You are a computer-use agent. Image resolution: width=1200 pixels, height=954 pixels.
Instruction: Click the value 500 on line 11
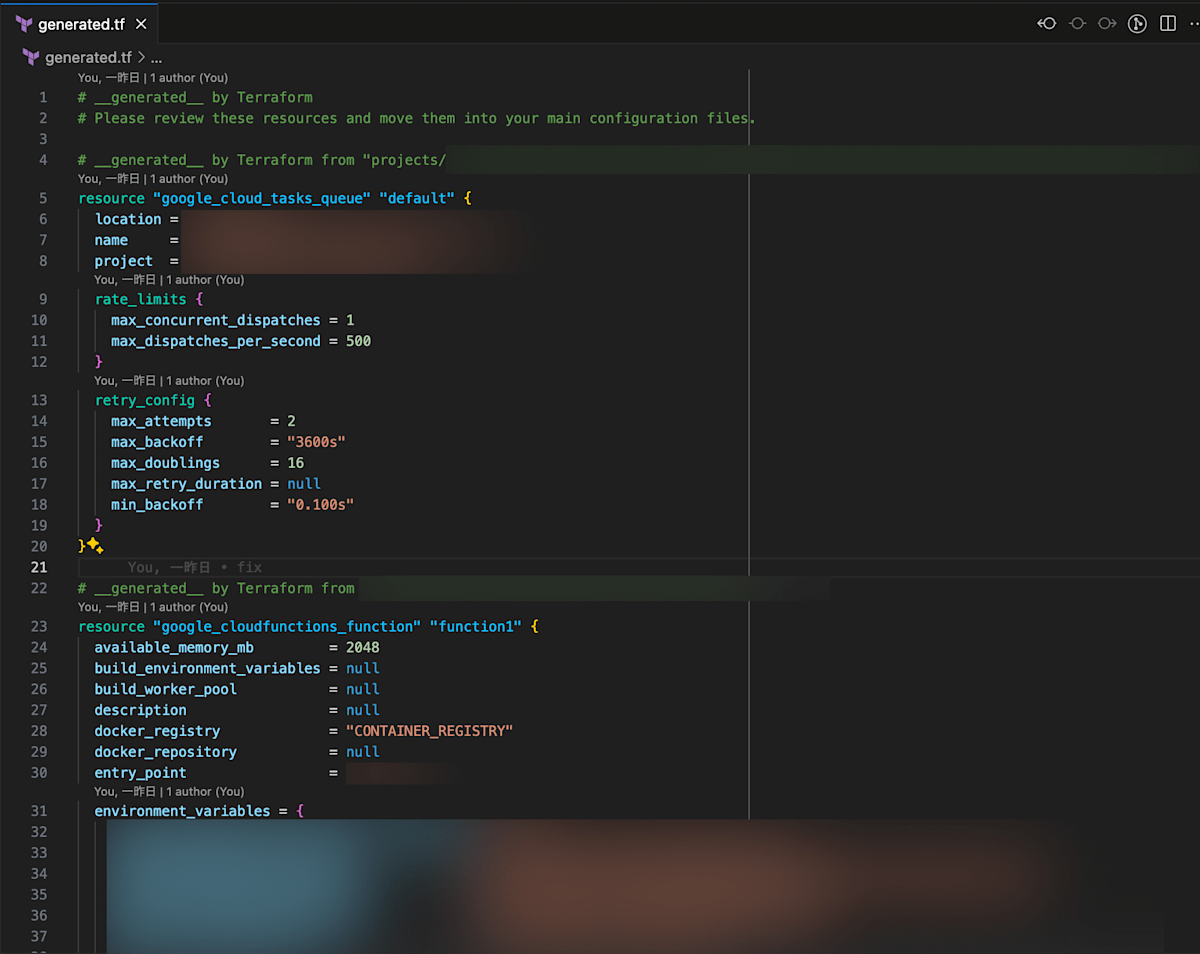(358, 341)
